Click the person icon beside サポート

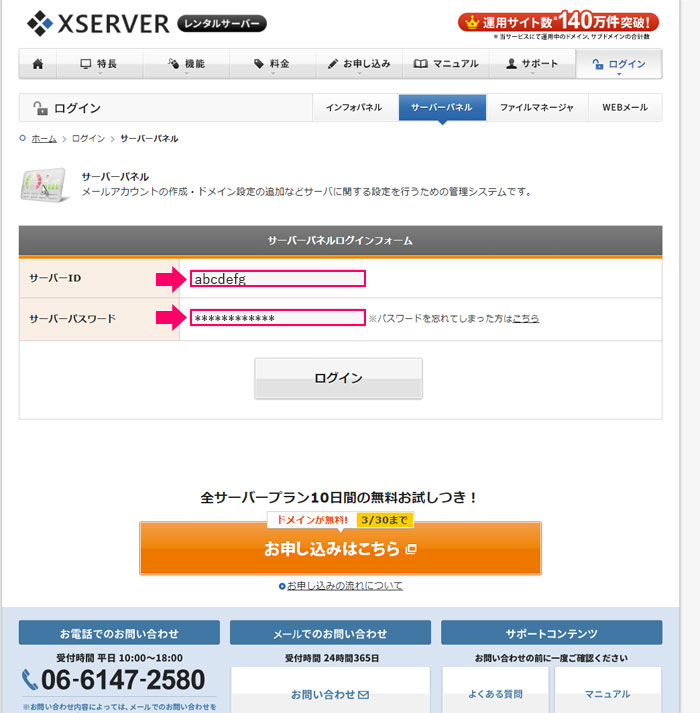pyautogui.click(x=511, y=64)
